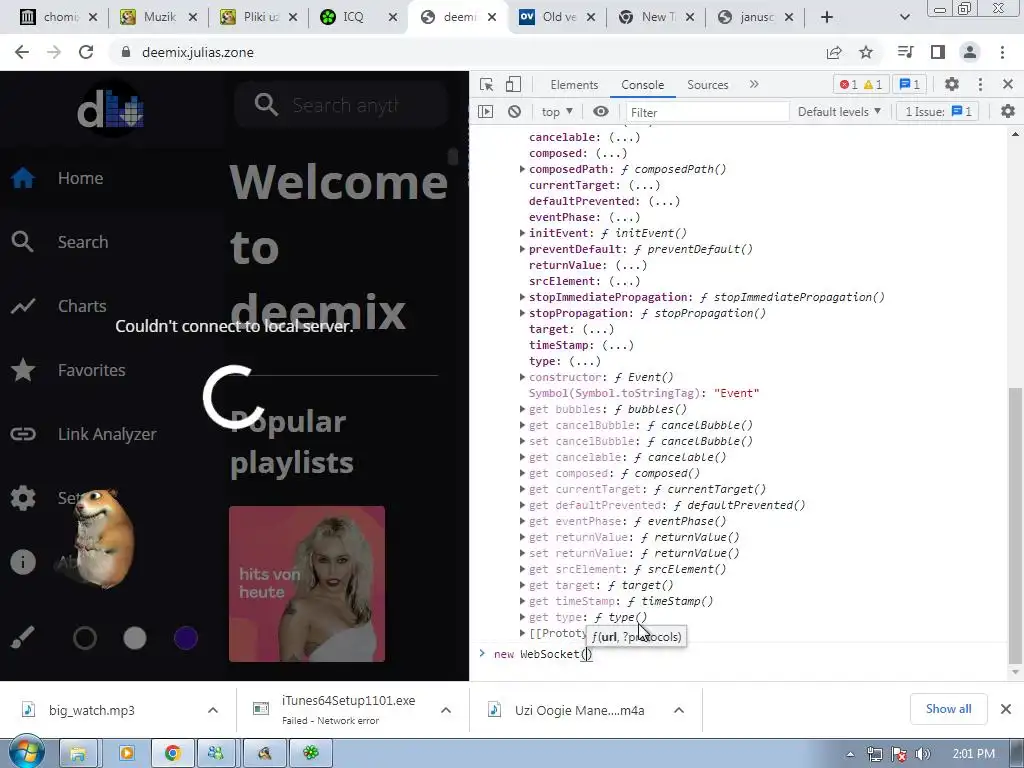Open Chrome from the Windows taskbar
Viewport: 1024px width, 768px height.
172,753
